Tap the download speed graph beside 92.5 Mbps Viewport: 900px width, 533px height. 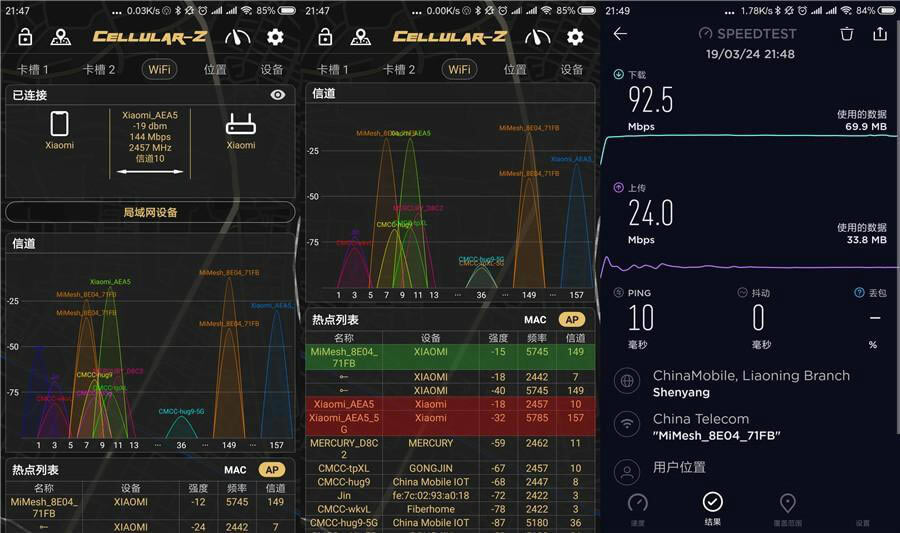pyautogui.click(x=750, y=137)
